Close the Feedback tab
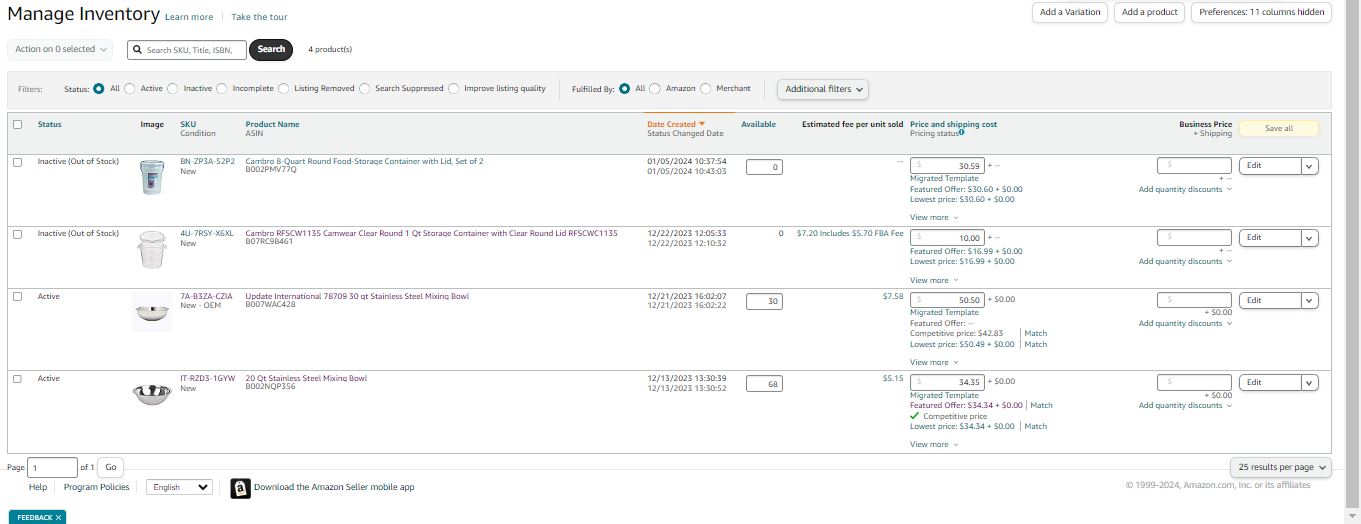 click(x=59, y=517)
